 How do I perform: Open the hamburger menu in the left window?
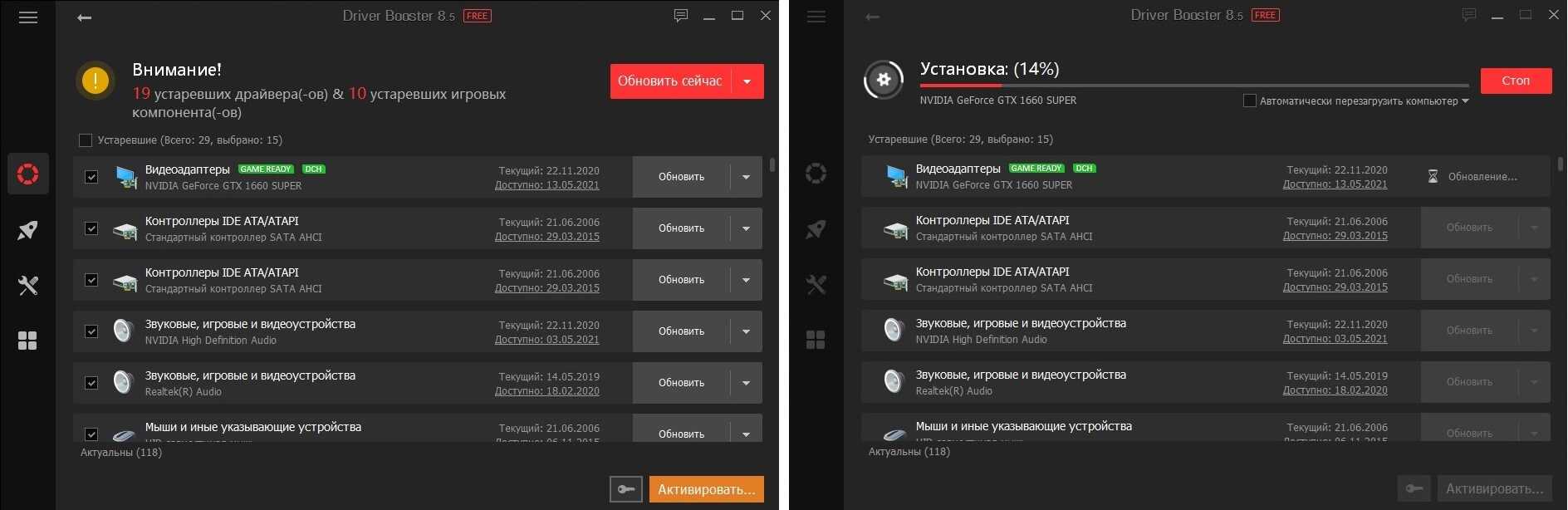point(28,17)
